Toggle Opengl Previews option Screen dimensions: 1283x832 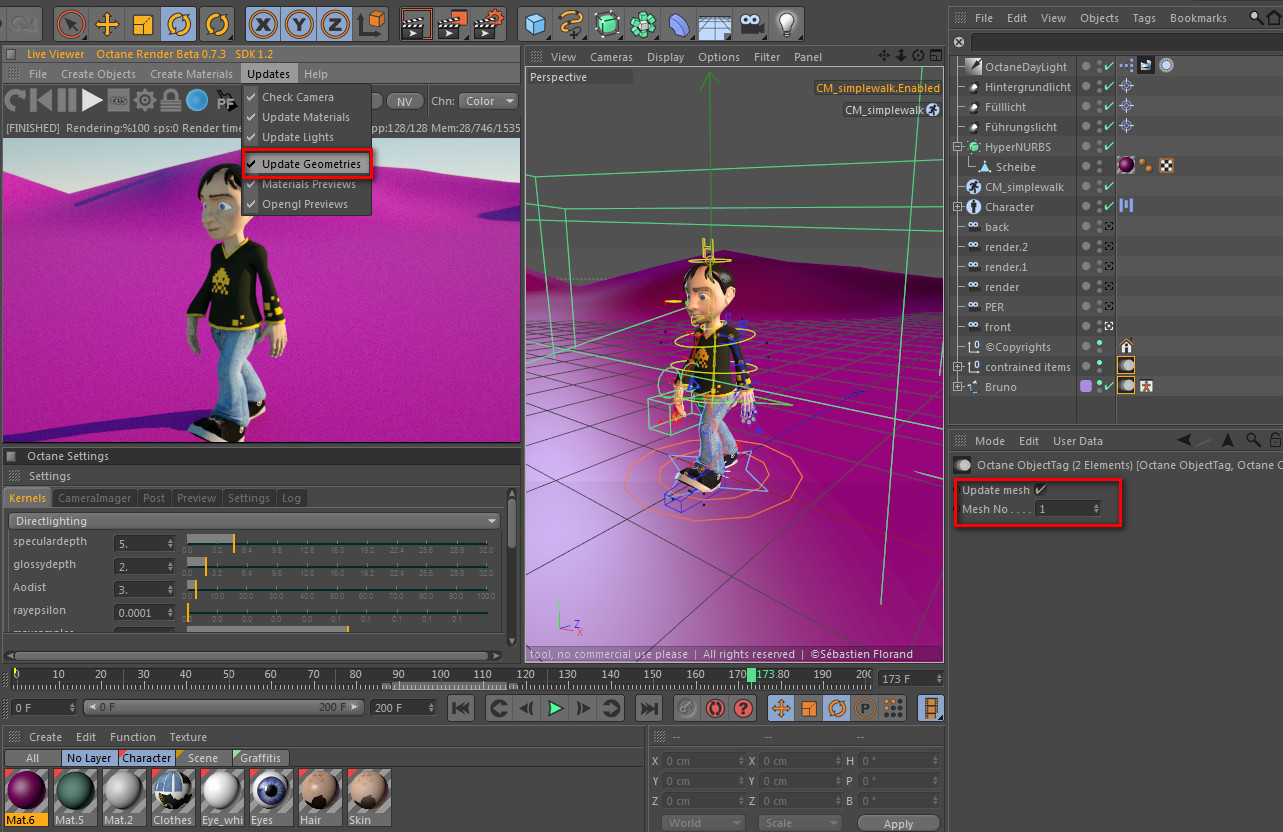[x=305, y=204]
